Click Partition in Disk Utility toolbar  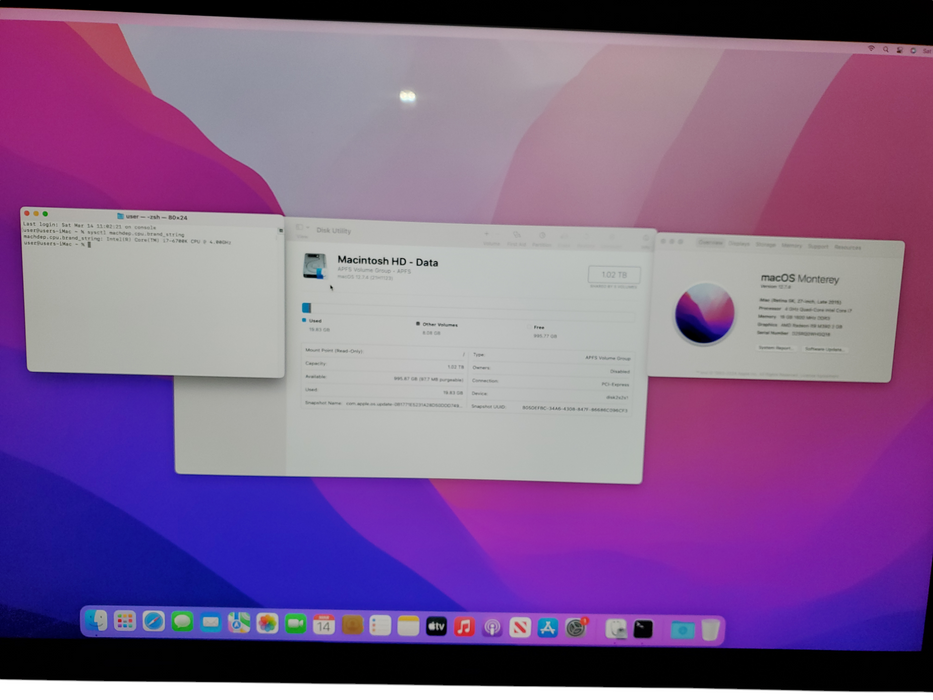pyautogui.click(x=541, y=240)
